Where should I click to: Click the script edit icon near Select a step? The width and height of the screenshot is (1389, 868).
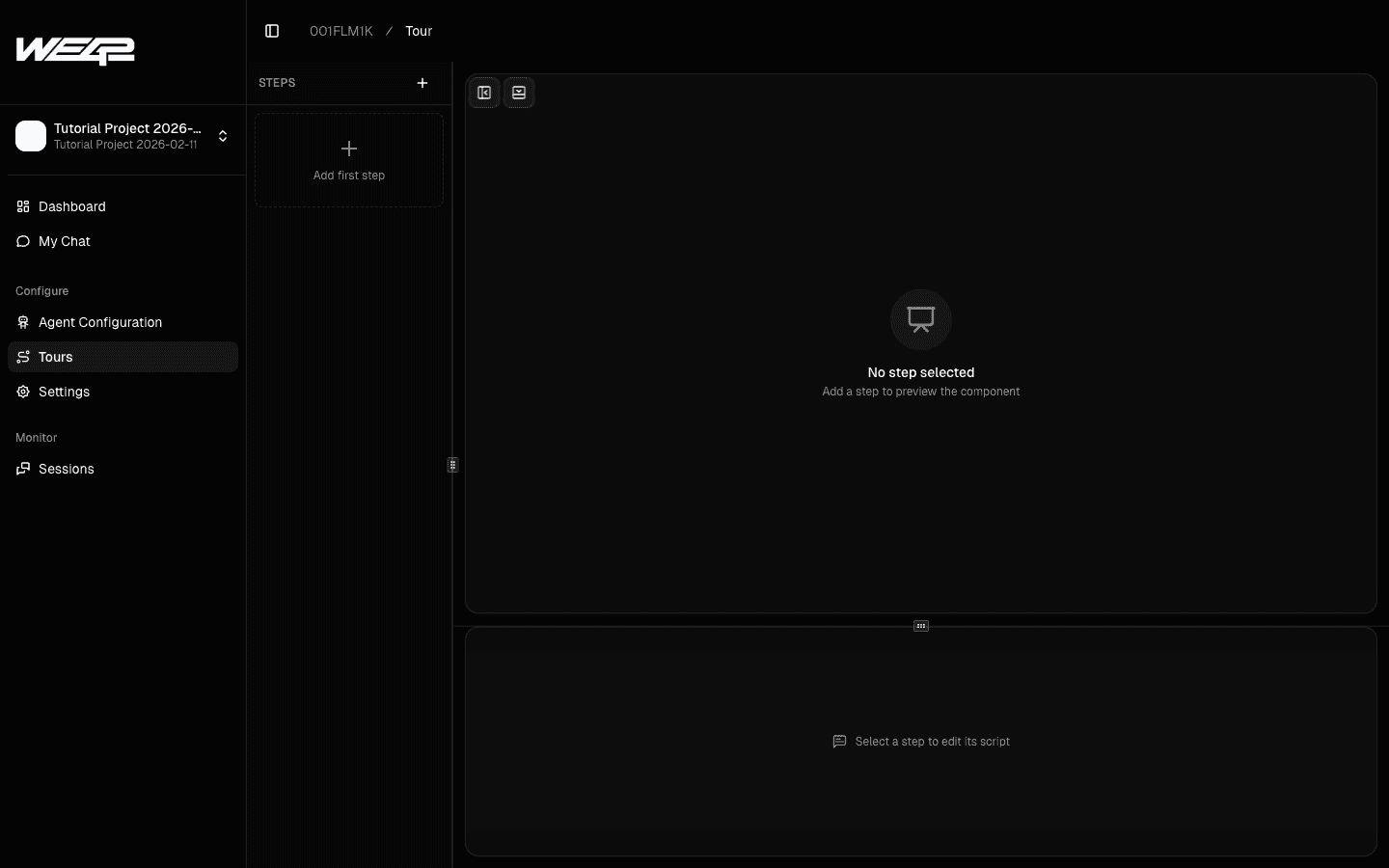tap(838, 742)
